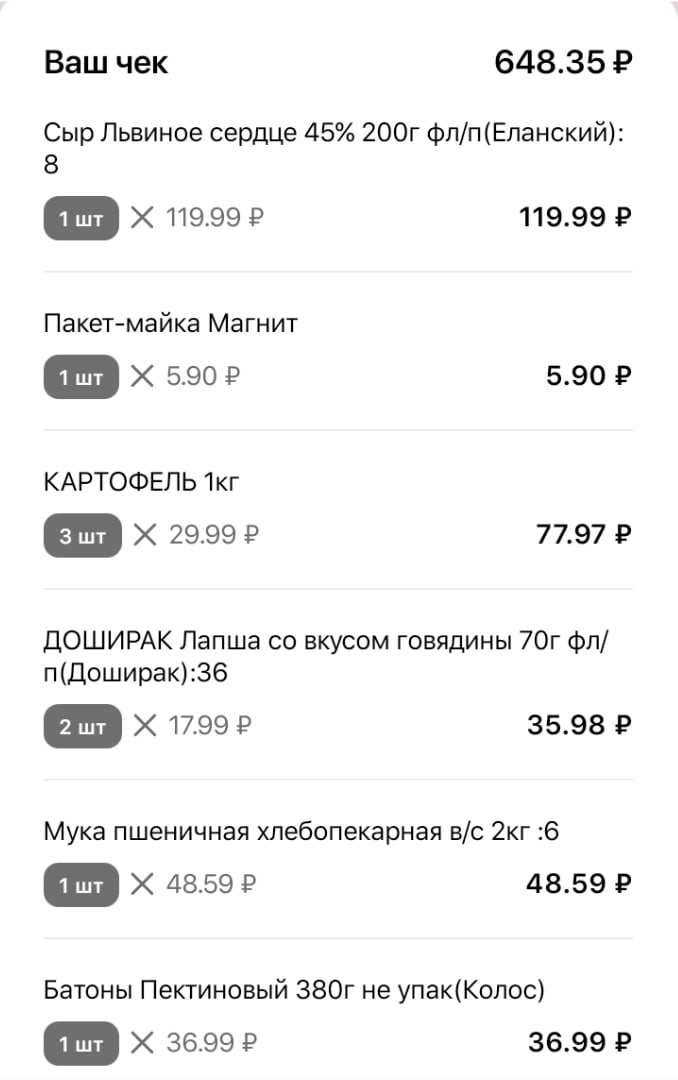678x1080 pixels.
Task: Click the × icon beside the Пакет-майка price
Action: tap(144, 376)
